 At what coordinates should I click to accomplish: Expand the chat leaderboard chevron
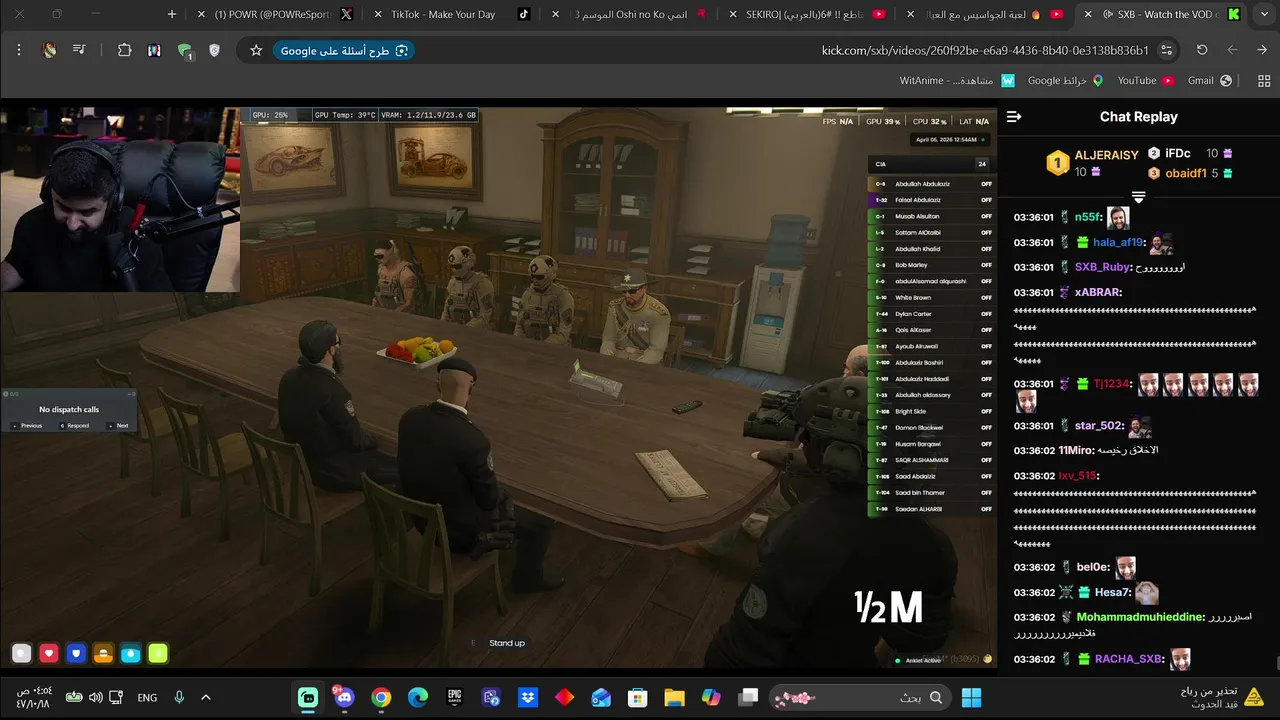tap(1138, 196)
